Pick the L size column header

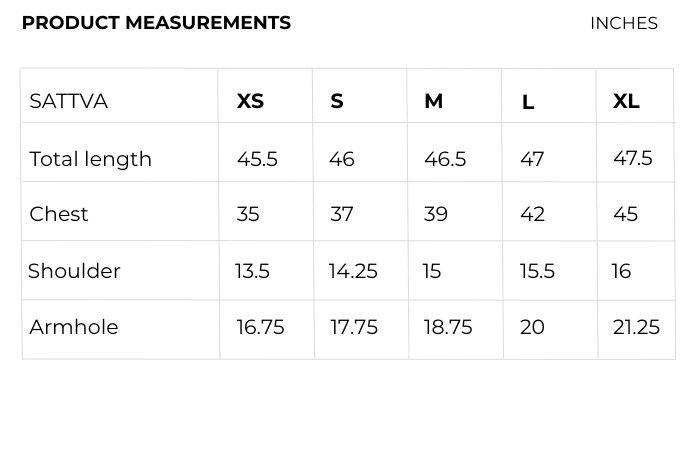point(528,102)
